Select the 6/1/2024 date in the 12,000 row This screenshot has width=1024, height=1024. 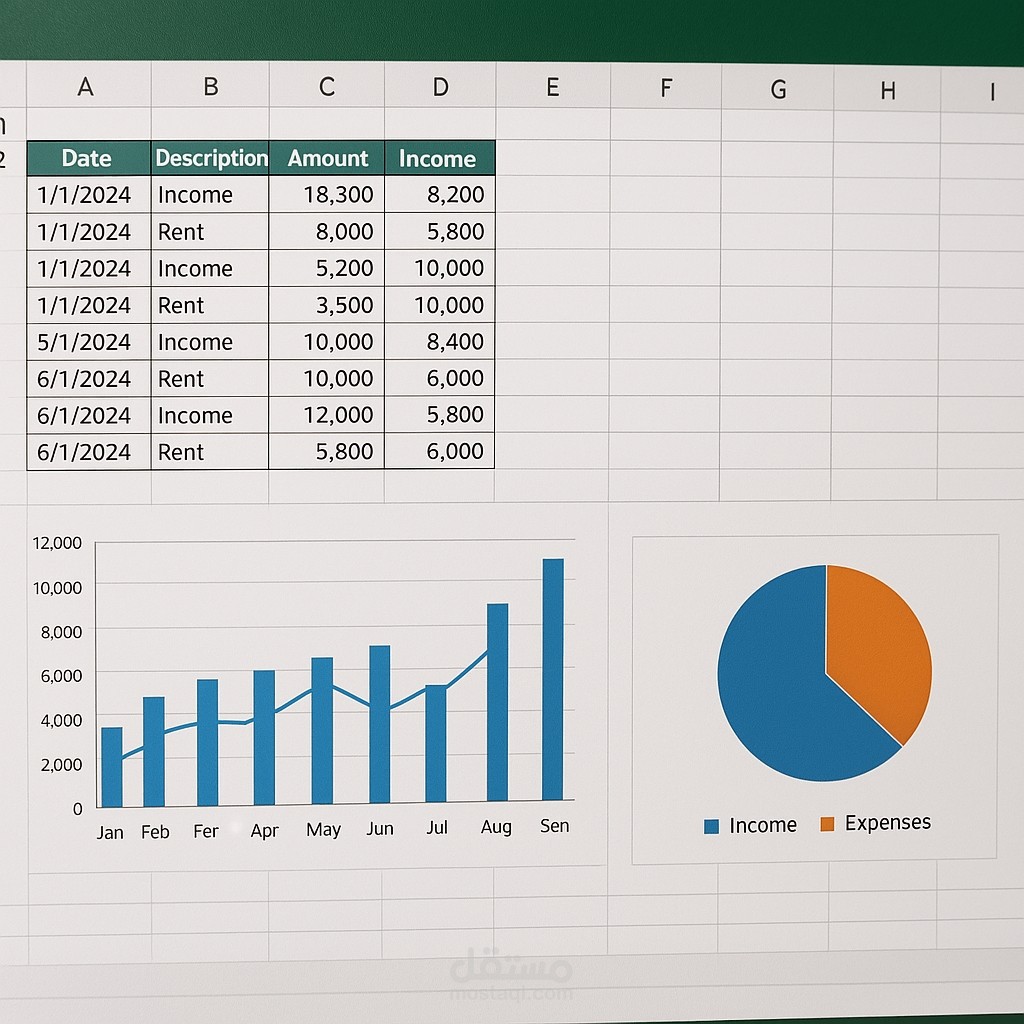coord(89,415)
